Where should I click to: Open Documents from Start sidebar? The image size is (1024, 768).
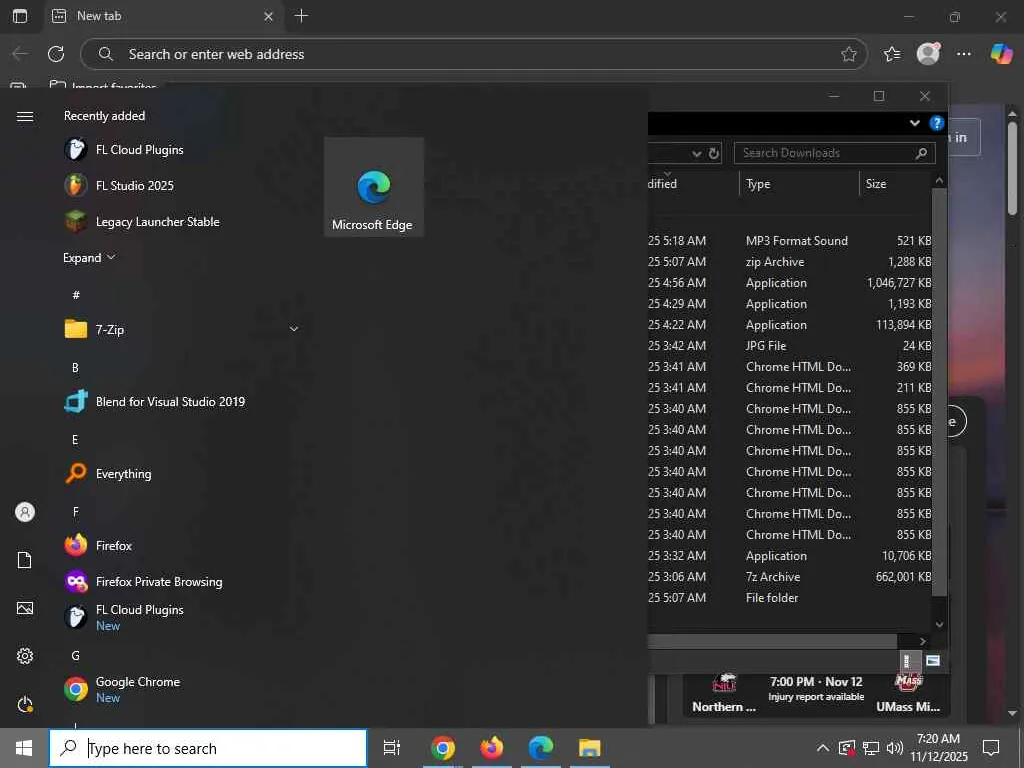click(x=25, y=560)
